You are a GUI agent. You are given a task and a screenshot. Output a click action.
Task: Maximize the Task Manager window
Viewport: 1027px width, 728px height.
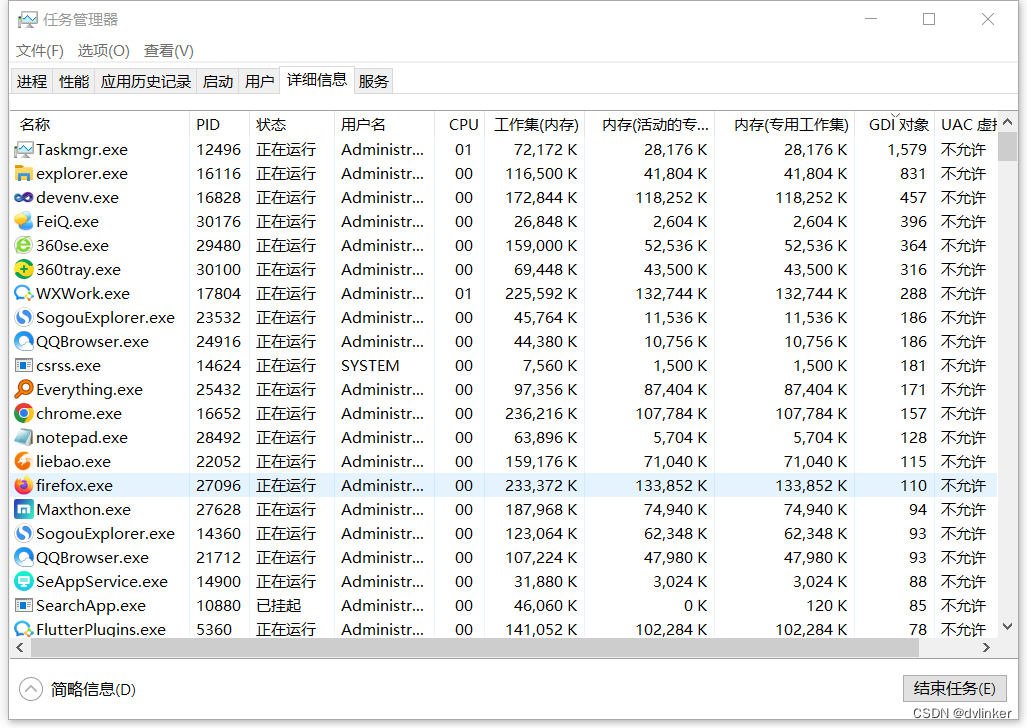[x=929, y=20]
